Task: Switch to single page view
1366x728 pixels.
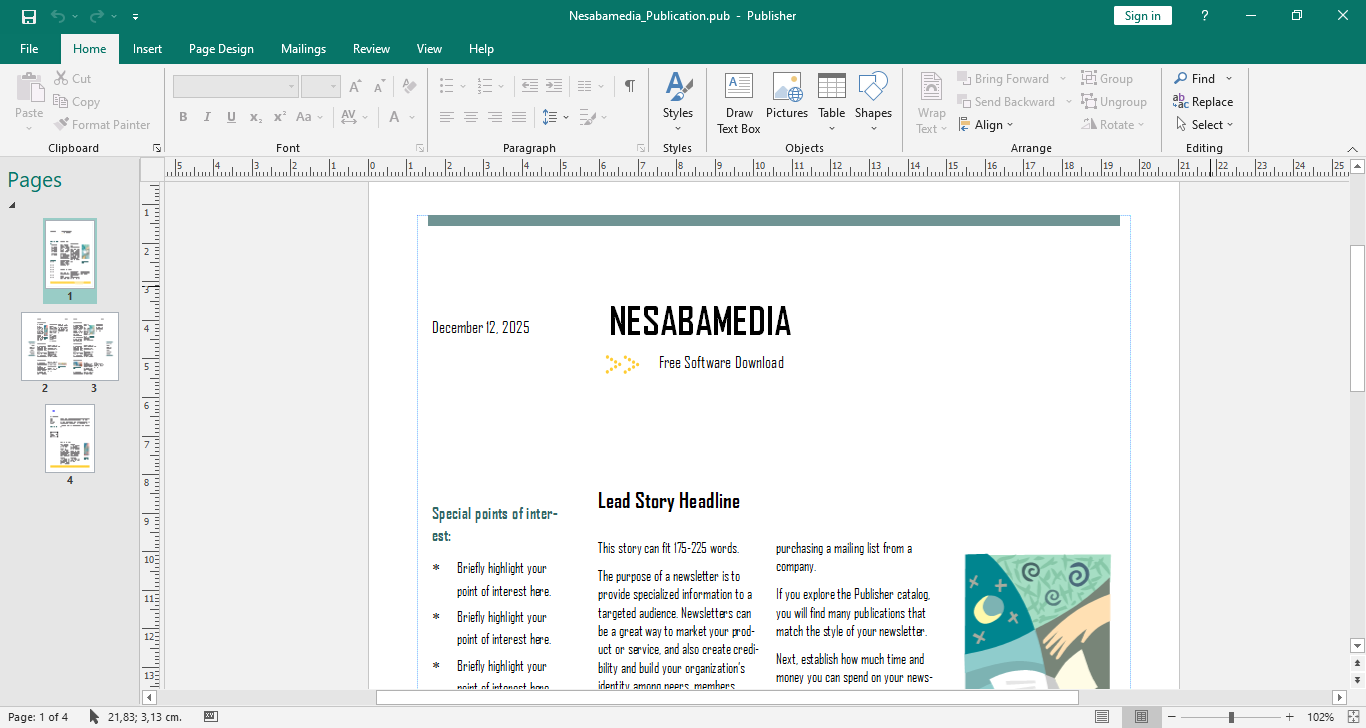Action: point(1102,717)
